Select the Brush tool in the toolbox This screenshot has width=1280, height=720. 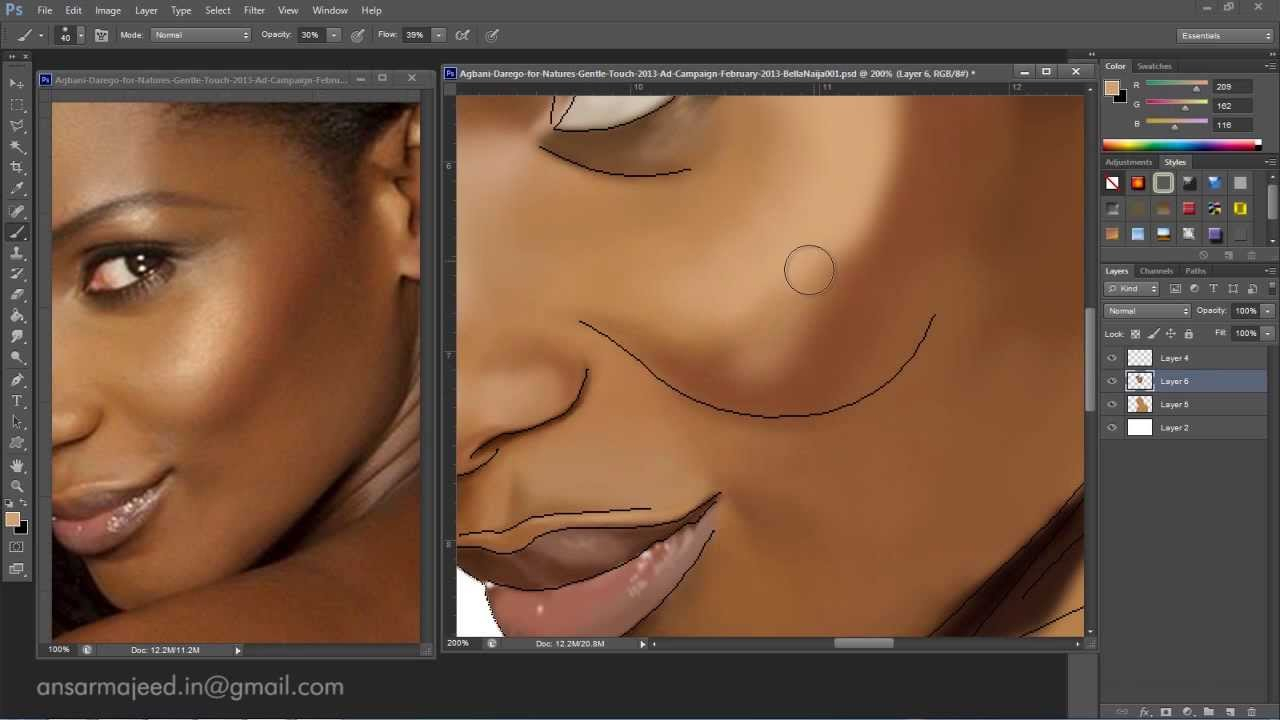pos(17,232)
